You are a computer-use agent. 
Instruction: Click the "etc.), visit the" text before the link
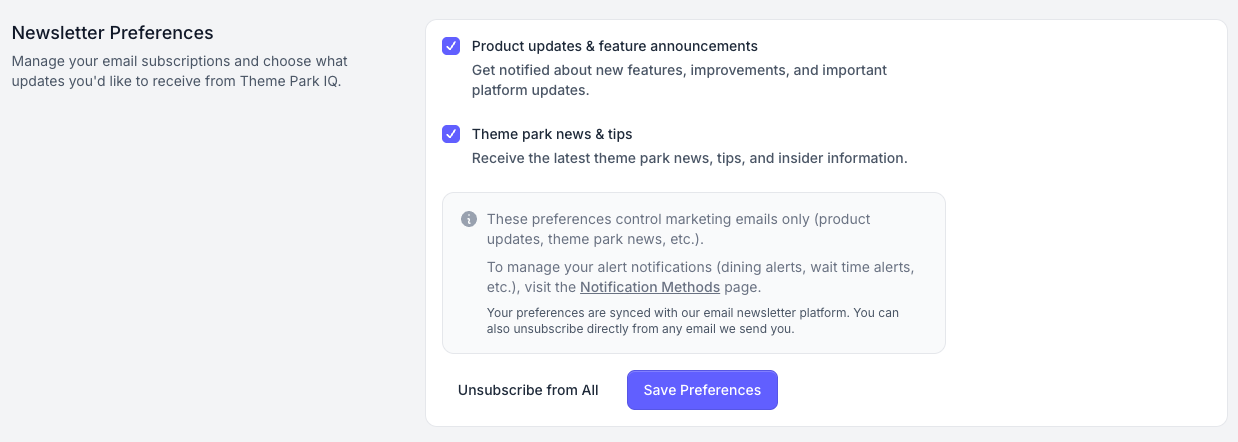coord(532,287)
